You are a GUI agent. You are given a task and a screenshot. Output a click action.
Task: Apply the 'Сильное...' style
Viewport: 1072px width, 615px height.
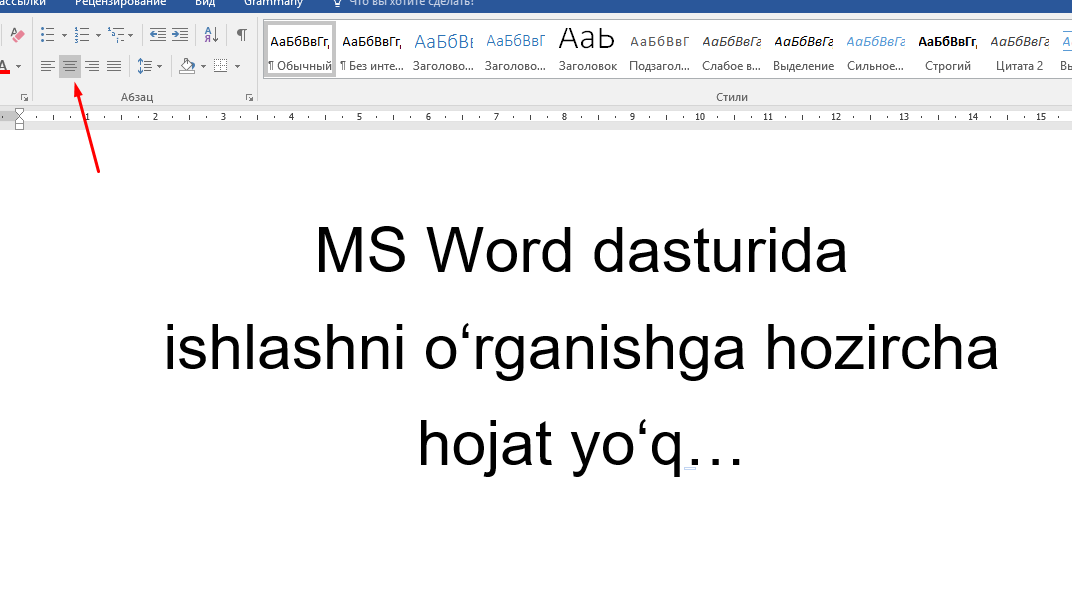point(876,51)
